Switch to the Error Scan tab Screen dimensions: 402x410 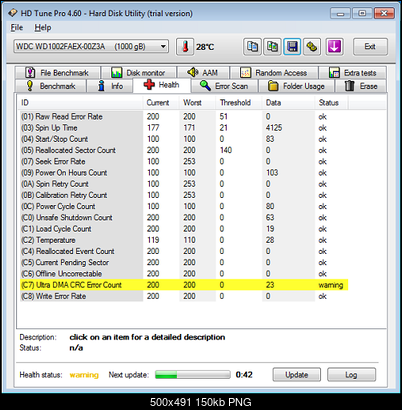point(224,86)
